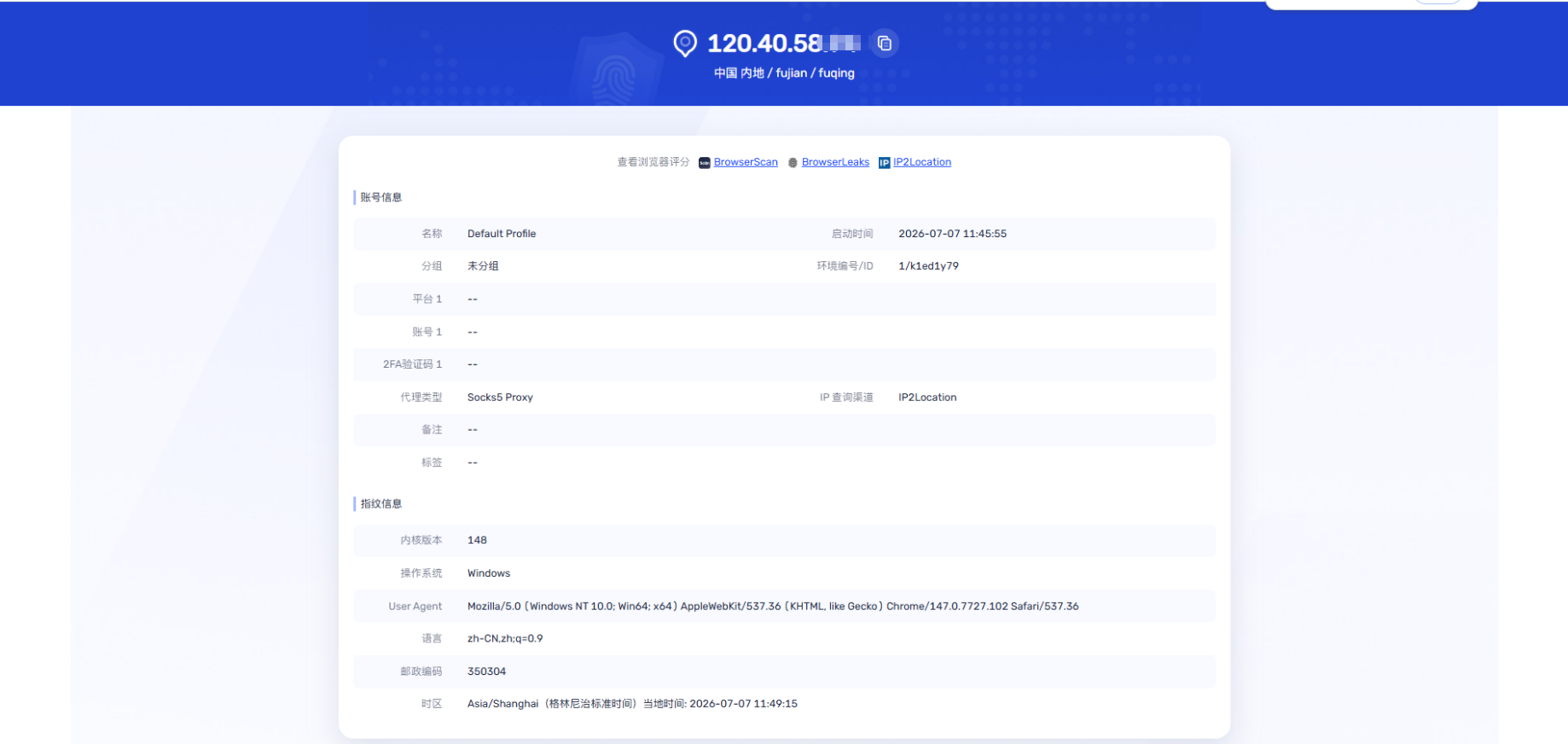Image resolution: width=1568 pixels, height=744 pixels.
Task: Click the environment ID 1/k1ed1y79
Action: (928, 266)
